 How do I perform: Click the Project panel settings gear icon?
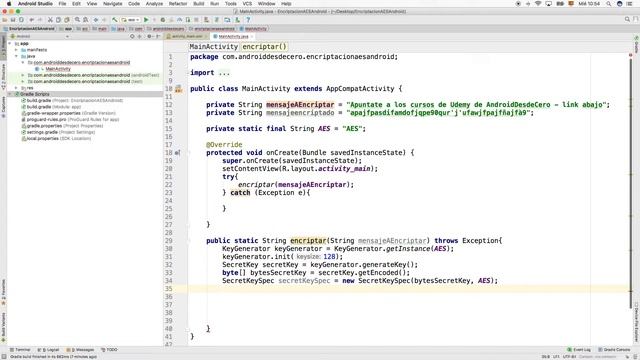pos(149,36)
